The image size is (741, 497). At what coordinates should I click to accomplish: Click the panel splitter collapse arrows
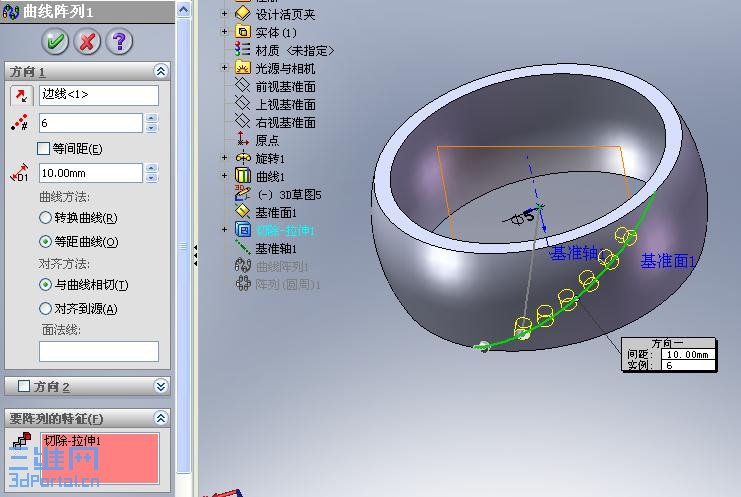click(195, 256)
